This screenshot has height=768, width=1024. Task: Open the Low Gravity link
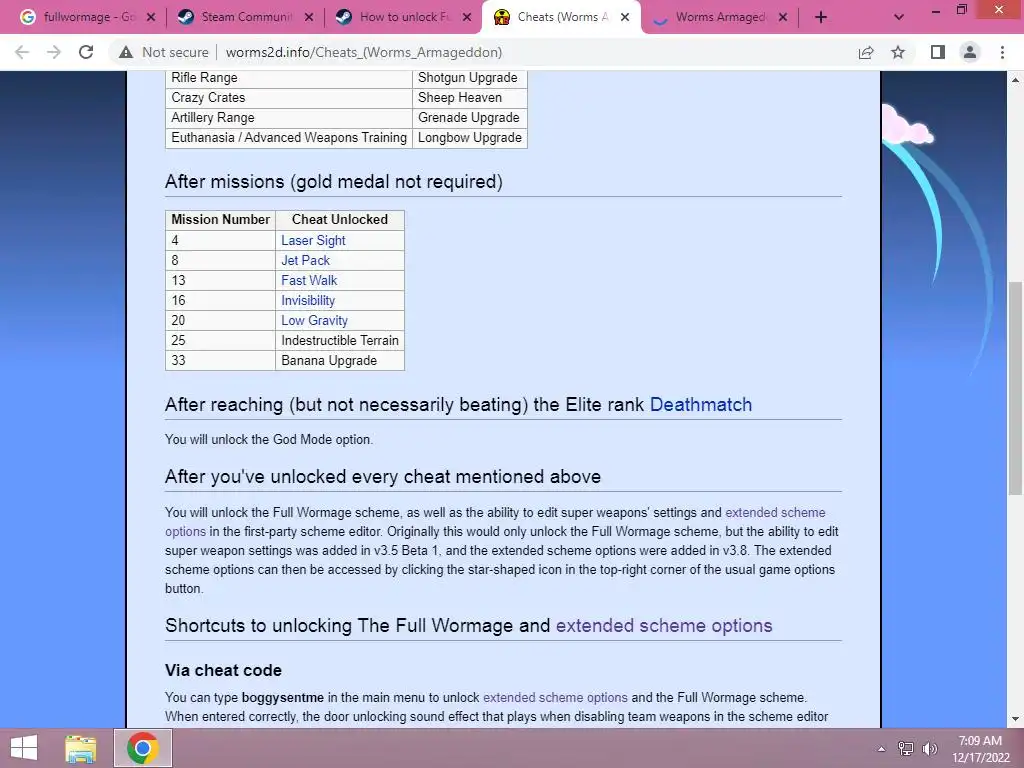[314, 320]
